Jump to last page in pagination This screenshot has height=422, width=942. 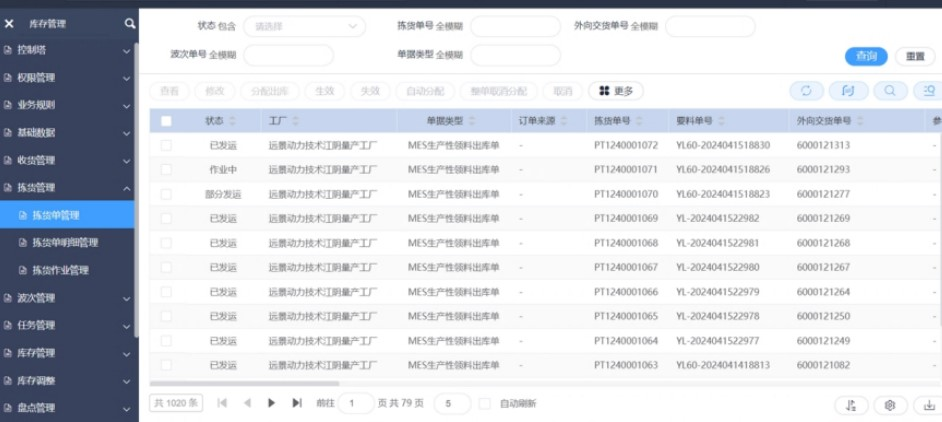coord(296,403)
